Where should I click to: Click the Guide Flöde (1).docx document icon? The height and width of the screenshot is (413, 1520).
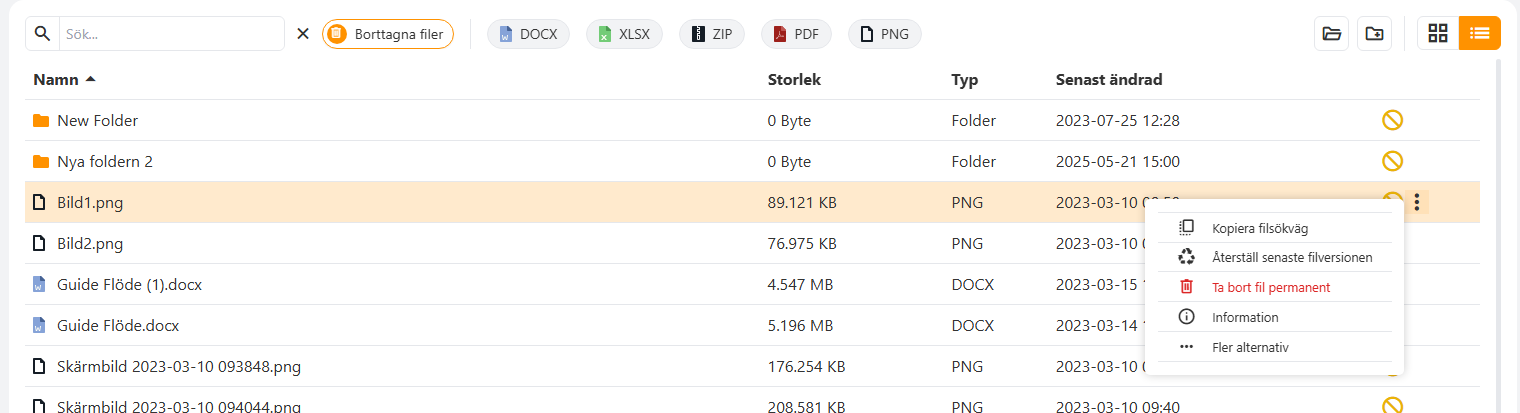point(40,284)
